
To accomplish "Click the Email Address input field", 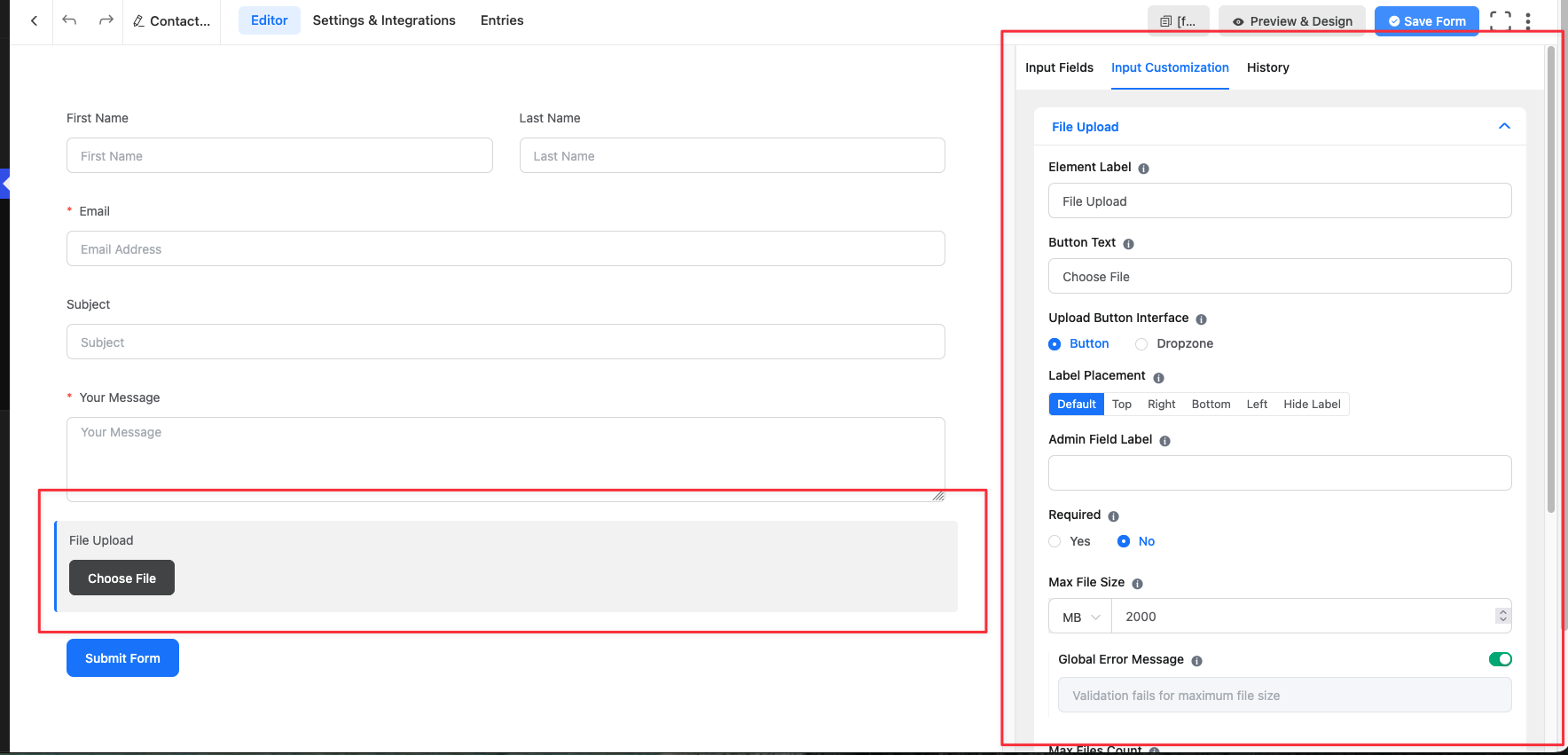I will (x=506, y=248).
